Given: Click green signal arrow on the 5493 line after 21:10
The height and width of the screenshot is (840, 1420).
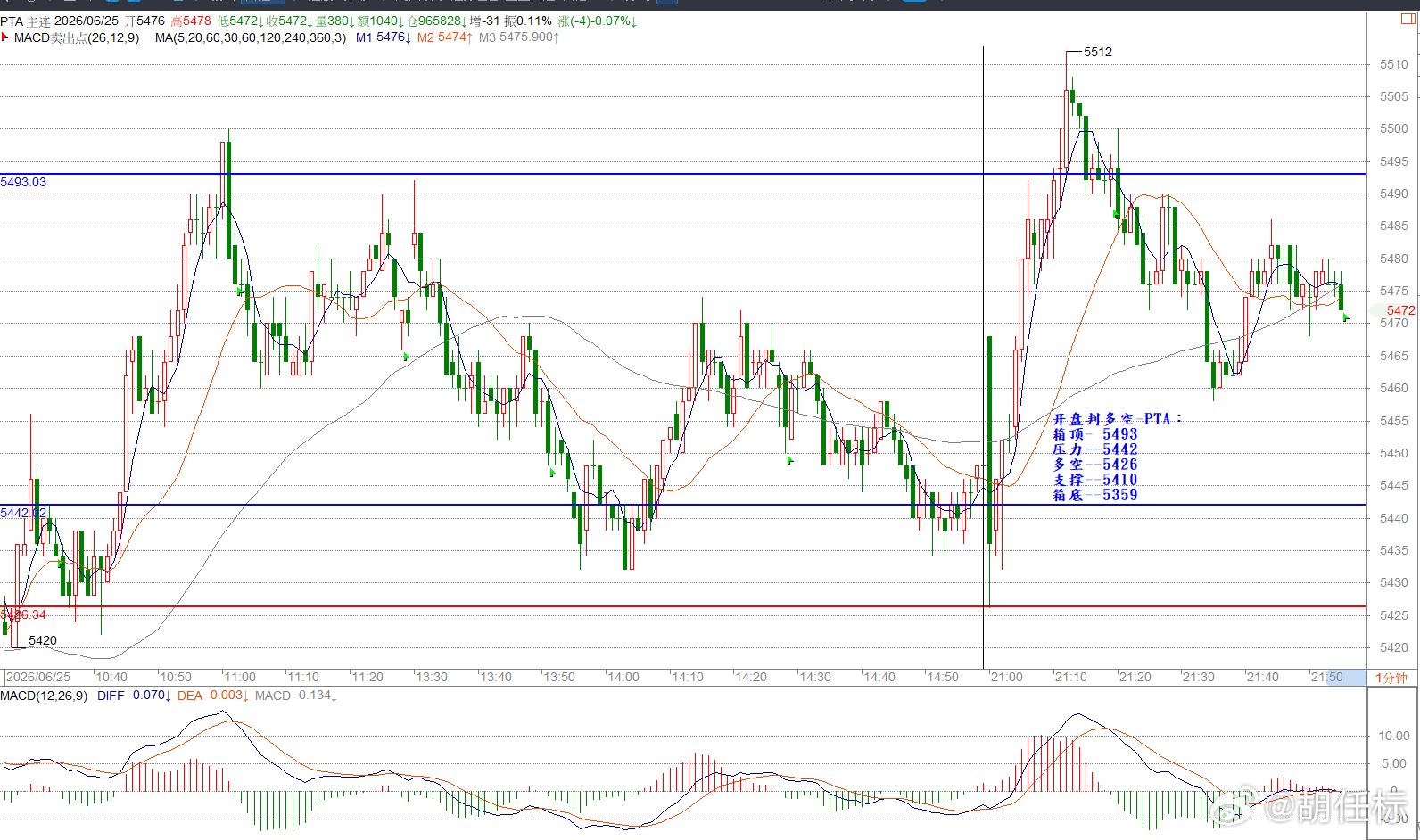Looking at the screenshot, I should 1116,214.
